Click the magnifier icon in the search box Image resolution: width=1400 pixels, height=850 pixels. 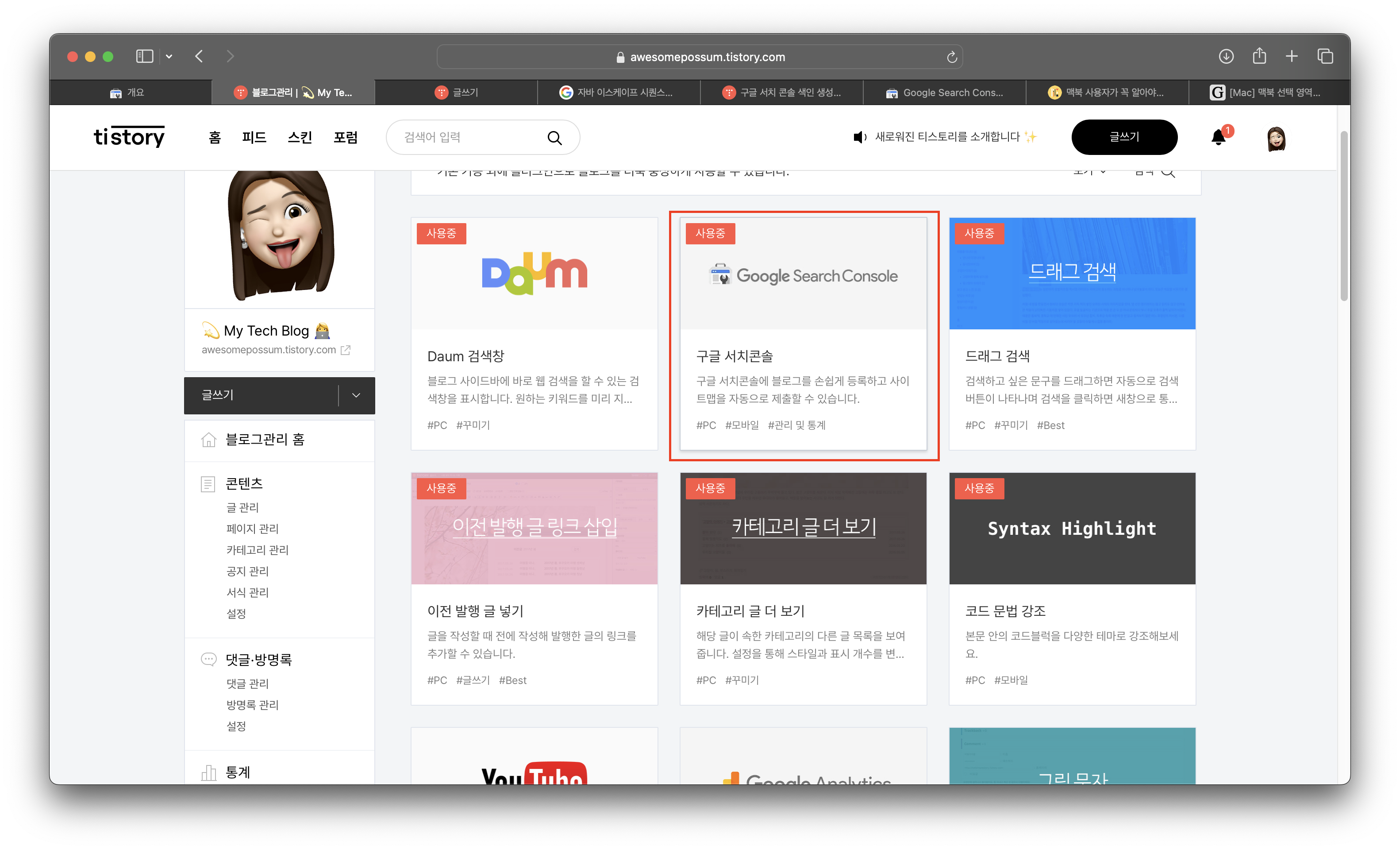point(554,138)
